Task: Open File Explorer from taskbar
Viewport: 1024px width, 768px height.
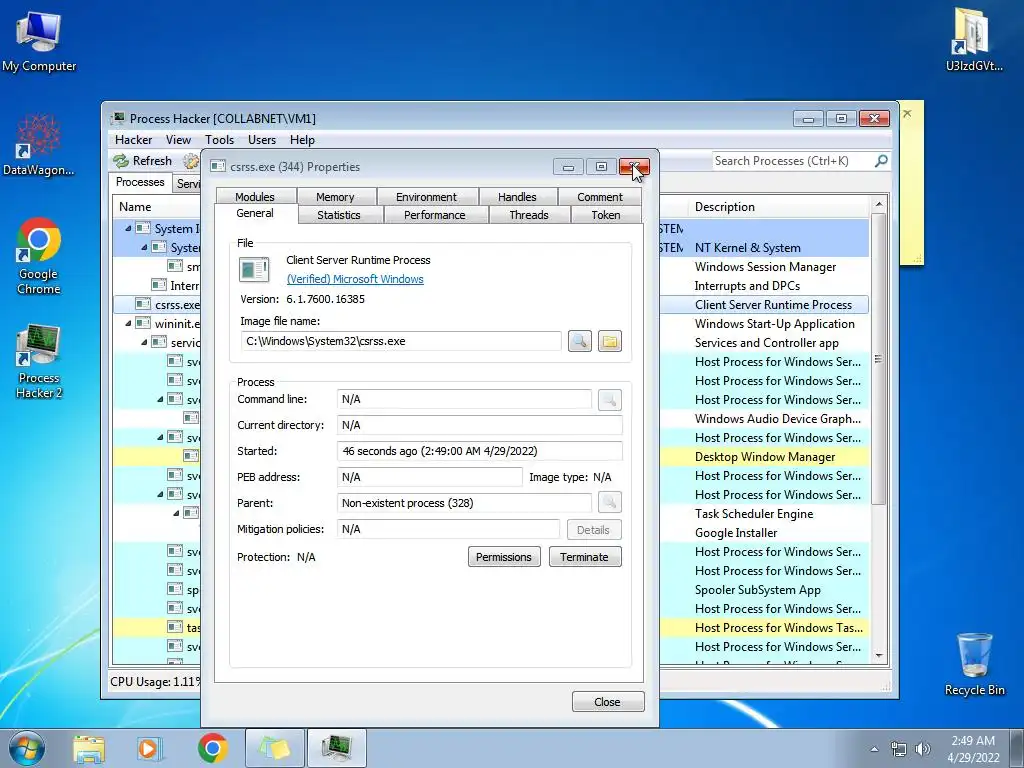Action: [89, 748]
